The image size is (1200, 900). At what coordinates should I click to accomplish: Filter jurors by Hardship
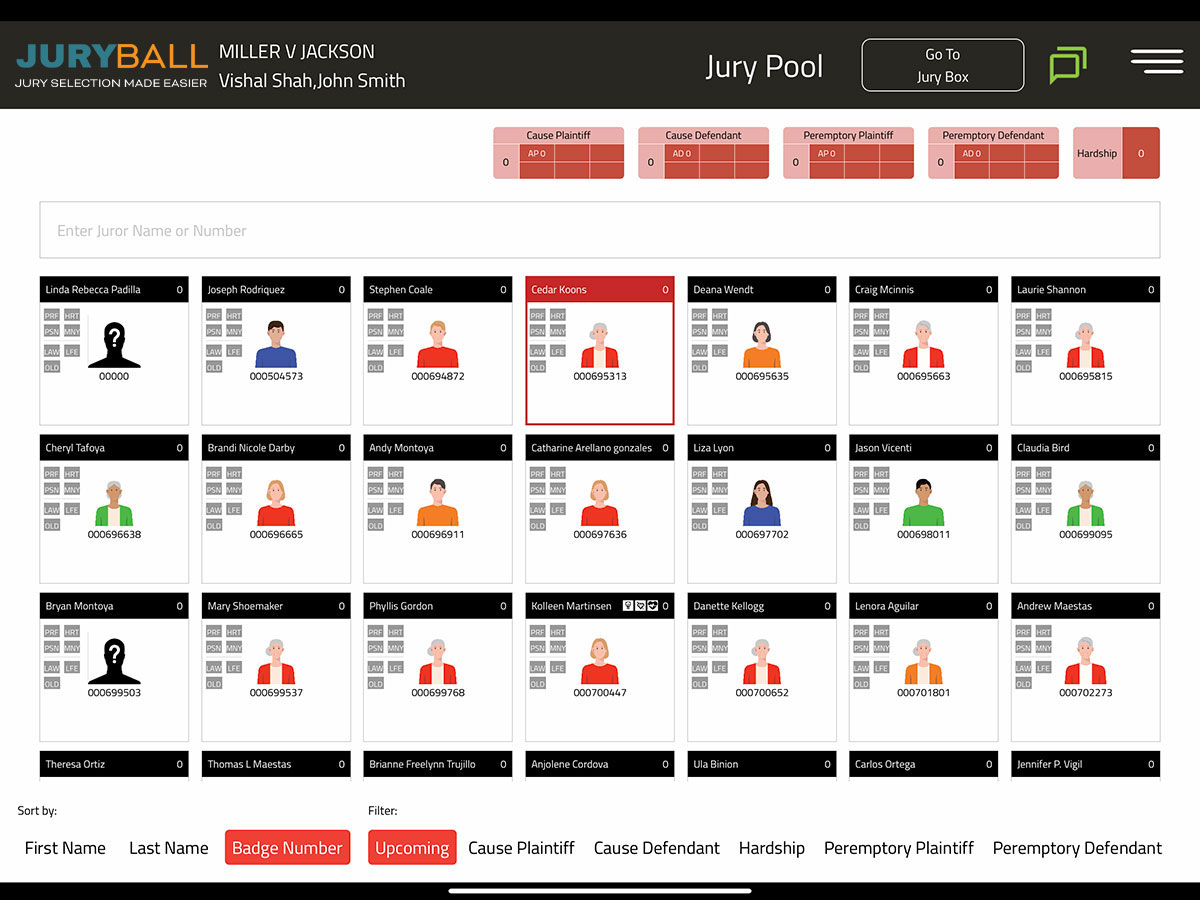(x=771, y=848)
